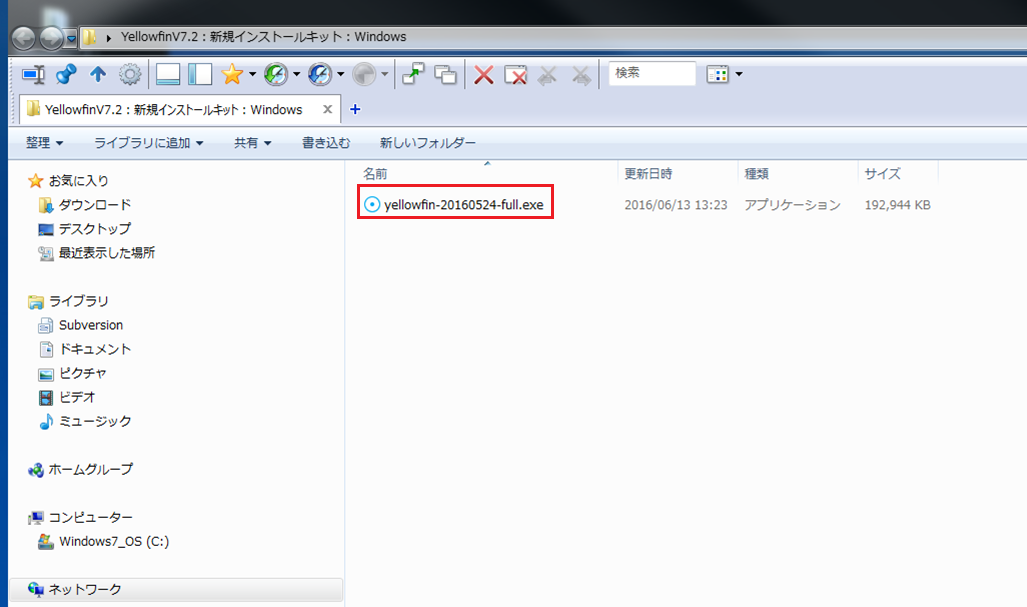This screenshot has width=1027, height=607.
Task: Toggle the bottom pane layout icon
Action: point(168,75)
